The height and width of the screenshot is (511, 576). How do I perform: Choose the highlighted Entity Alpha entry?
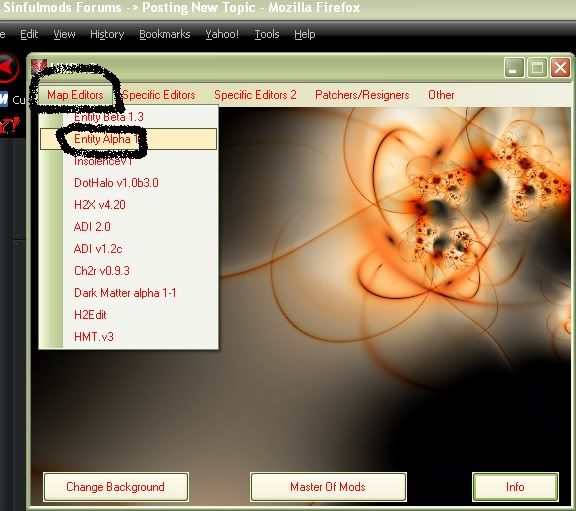click(128, 139)
